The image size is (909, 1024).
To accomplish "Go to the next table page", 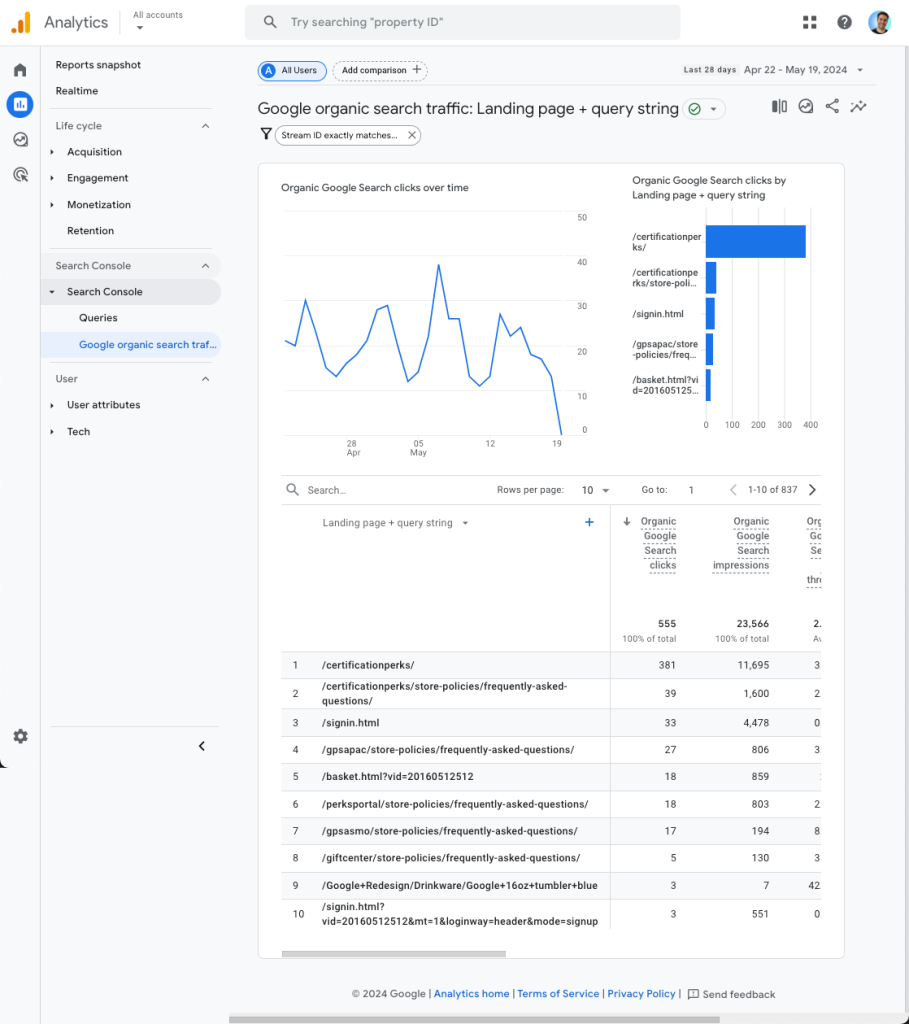I will pyautogui.click(x=812, y=490).
